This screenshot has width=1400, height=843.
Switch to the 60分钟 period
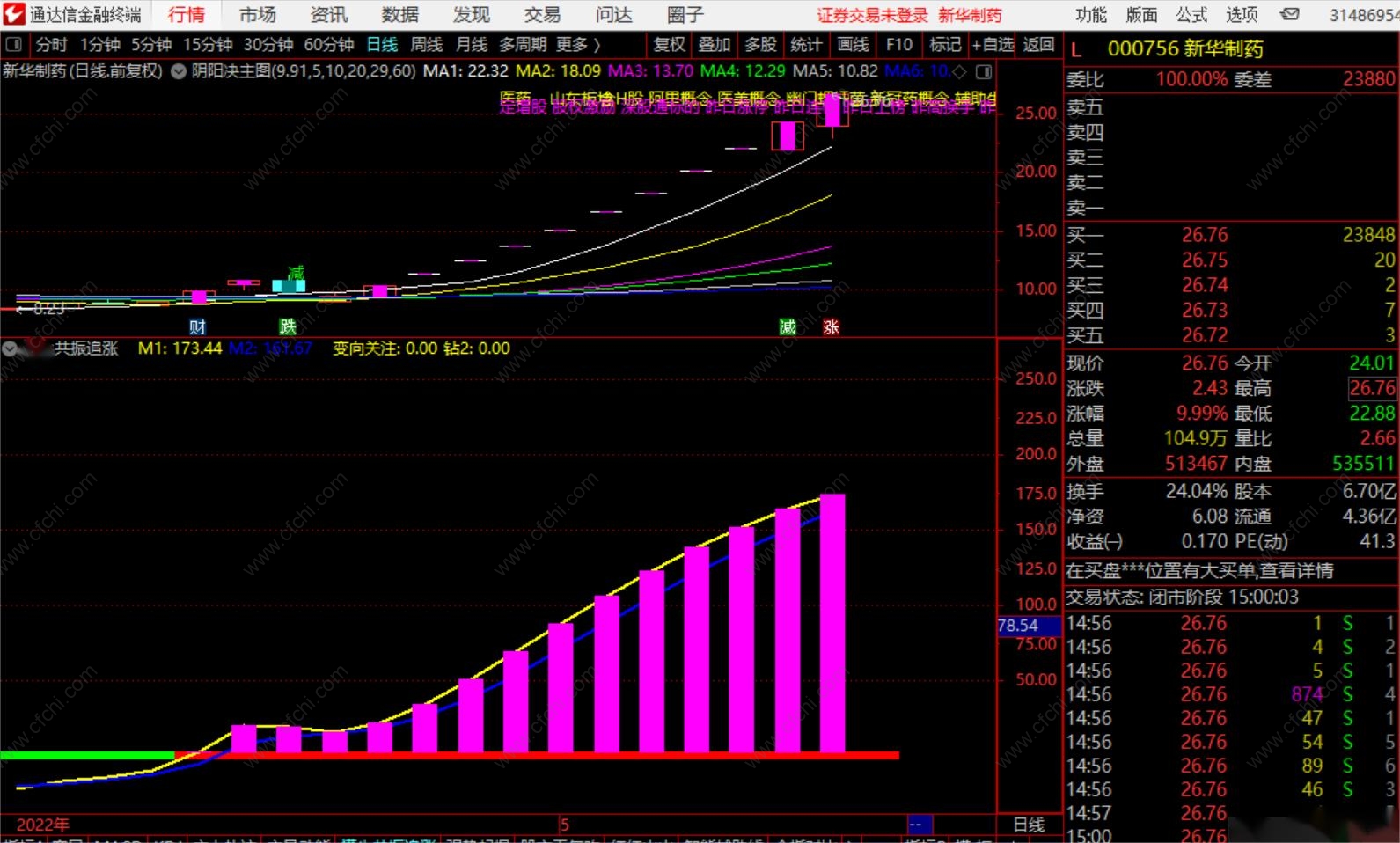point(329,45)
